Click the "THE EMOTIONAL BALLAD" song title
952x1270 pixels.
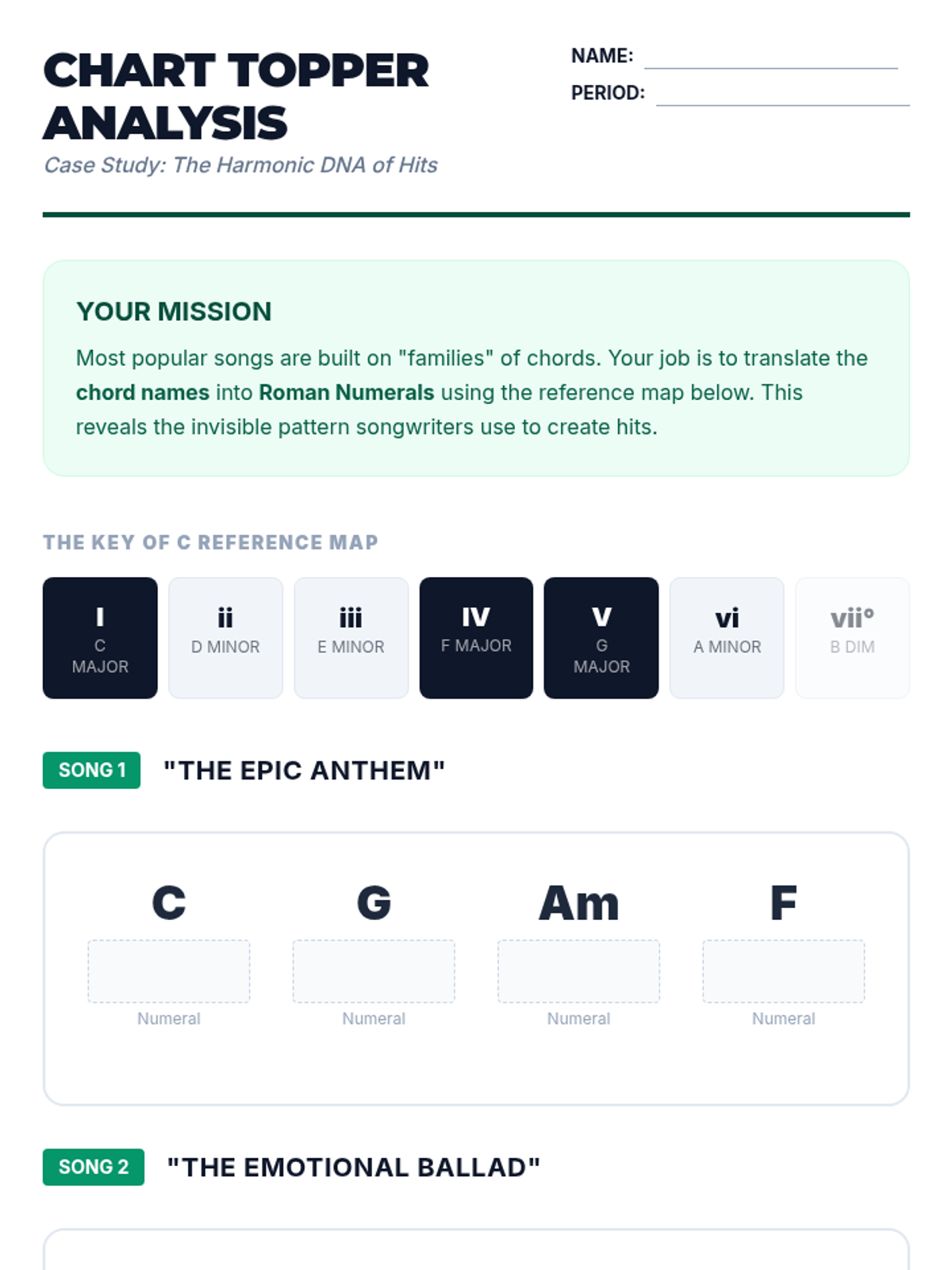click(353, 1168)
